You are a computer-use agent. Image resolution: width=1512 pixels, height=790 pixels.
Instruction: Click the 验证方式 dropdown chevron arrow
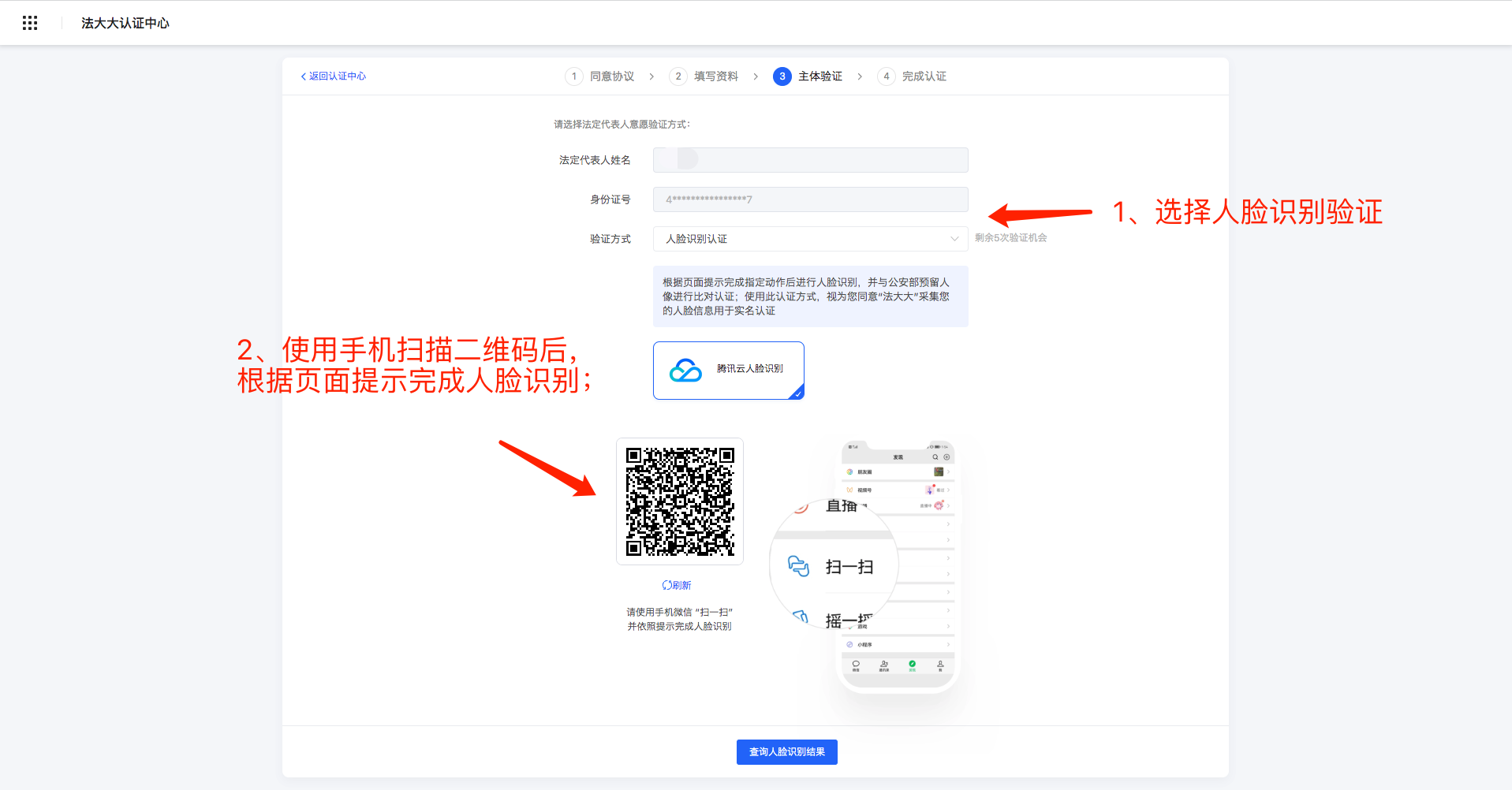(x=954, y=239)
